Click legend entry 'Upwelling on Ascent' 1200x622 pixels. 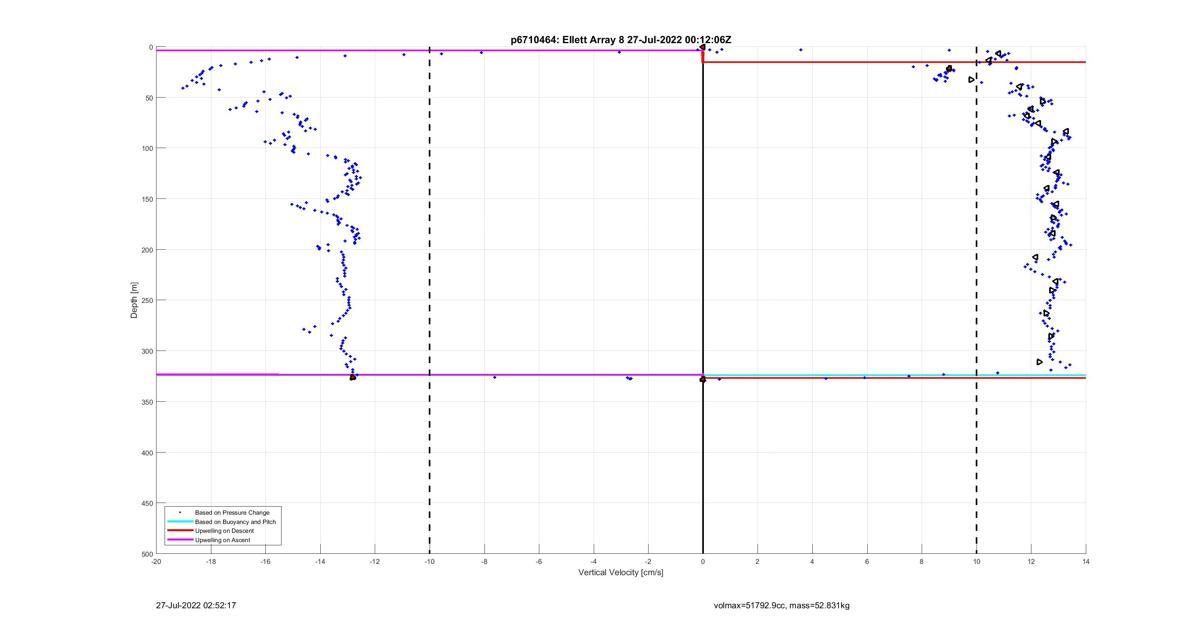223,539
